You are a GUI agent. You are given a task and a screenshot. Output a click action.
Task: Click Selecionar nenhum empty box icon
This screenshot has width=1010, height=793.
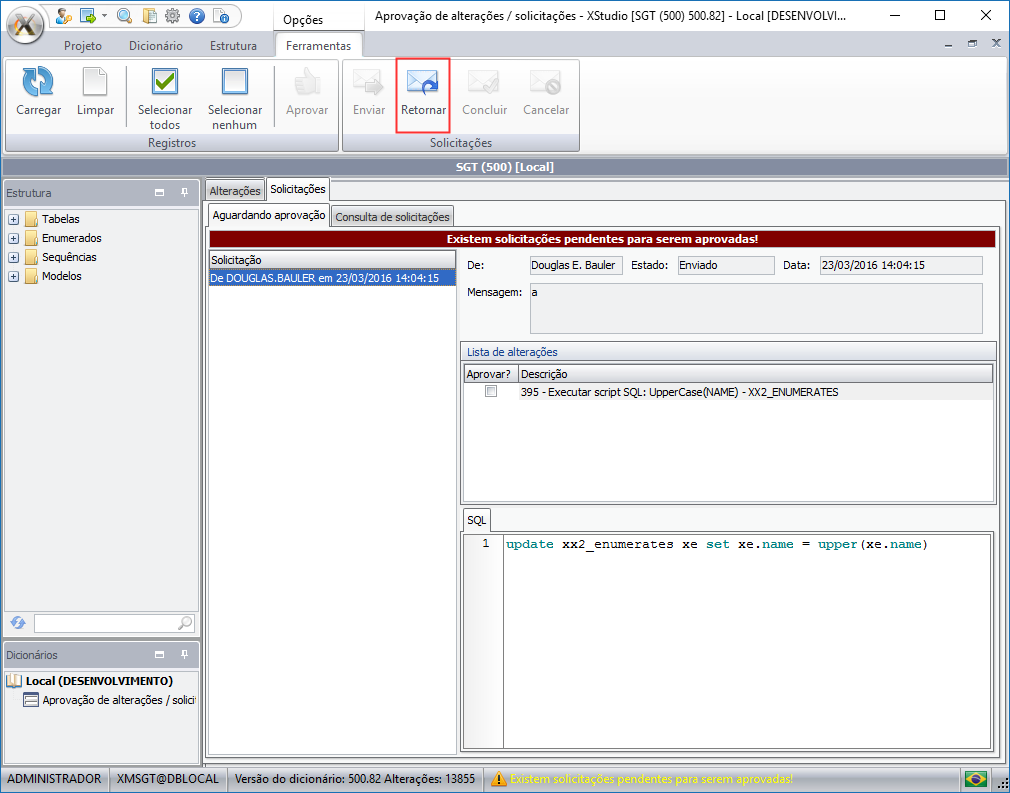234,97
